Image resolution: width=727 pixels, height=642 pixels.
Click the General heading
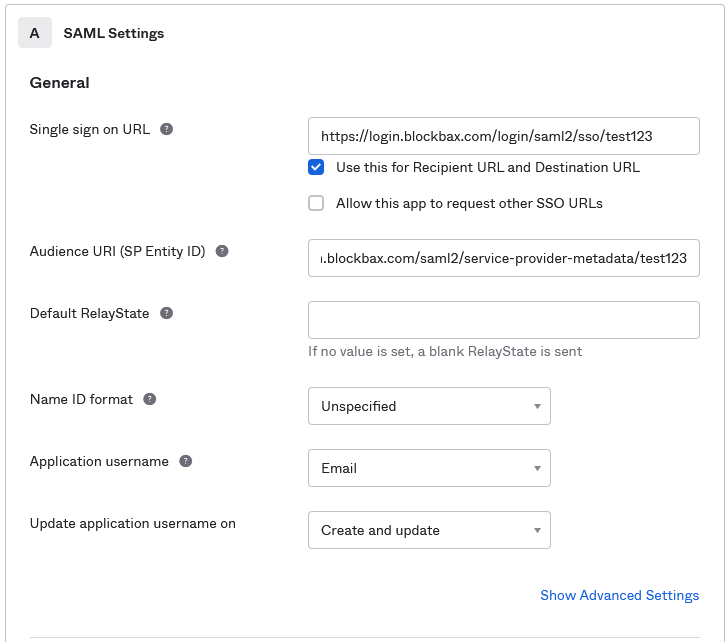click(x=59, y=83)
